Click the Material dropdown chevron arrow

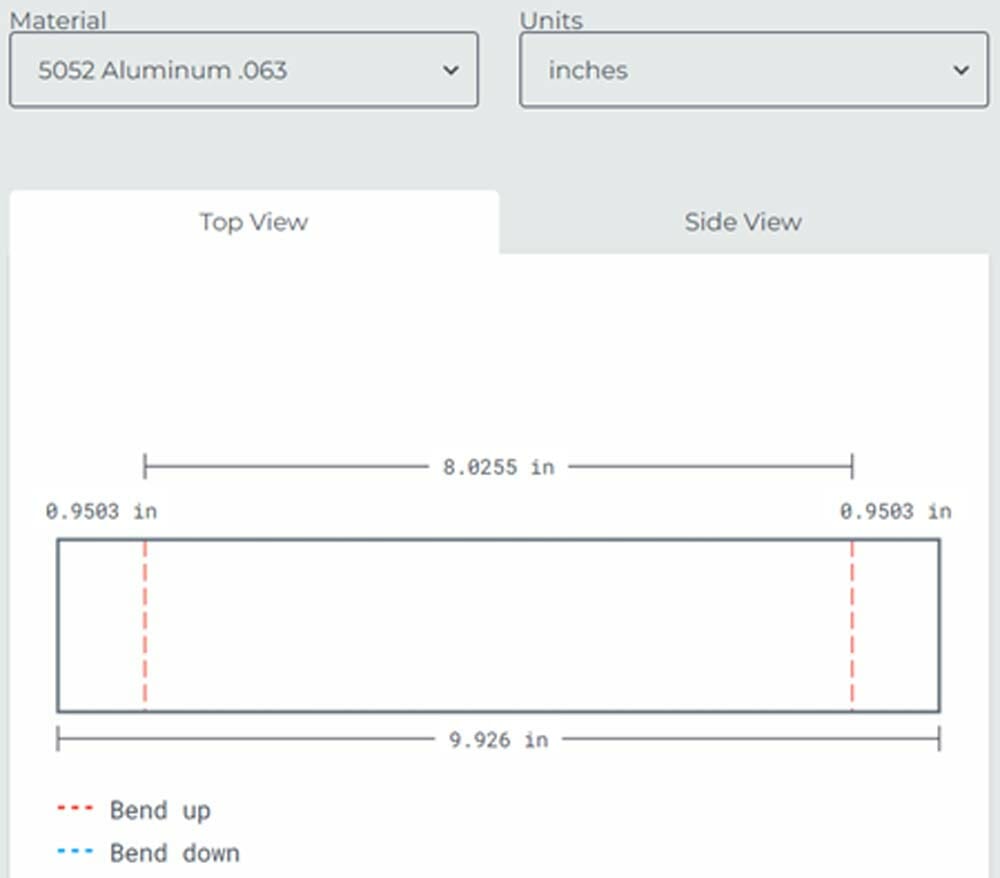tap(452, 70)
